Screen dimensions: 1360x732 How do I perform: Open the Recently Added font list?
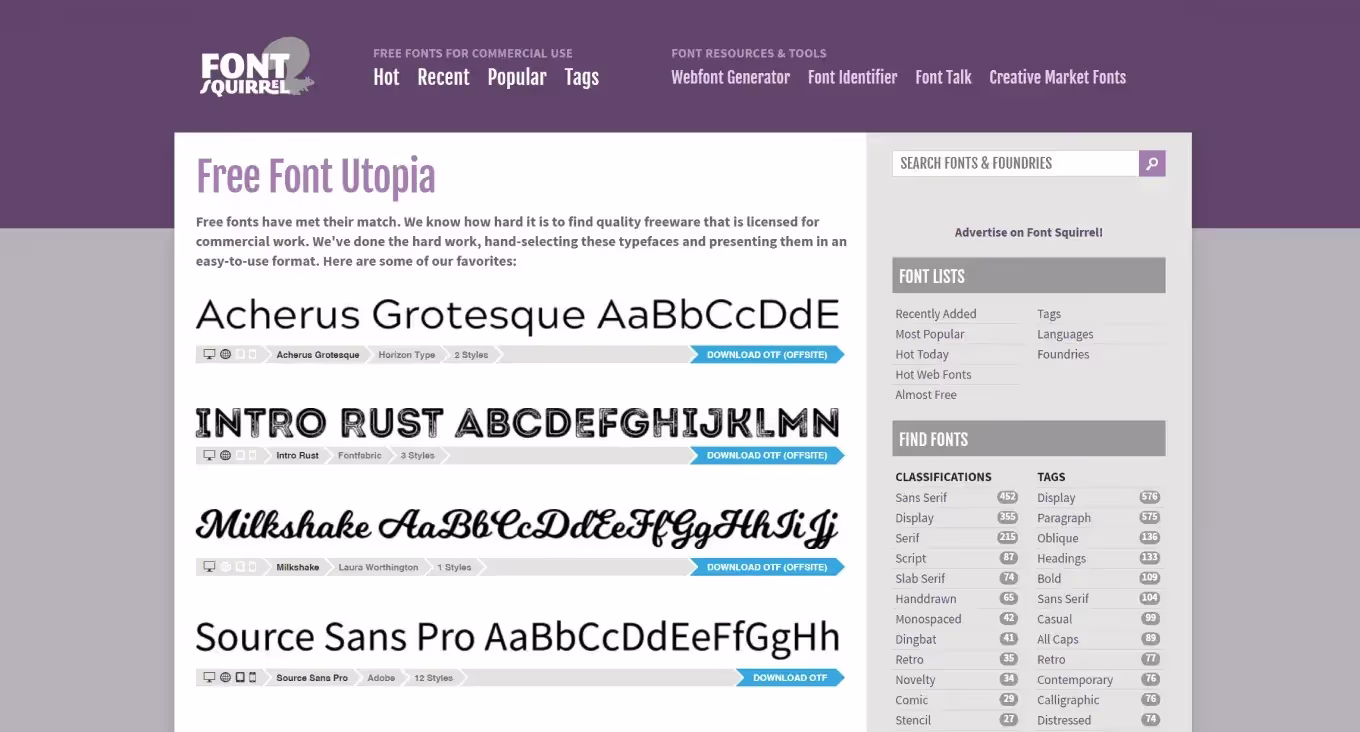coord(935,314)
